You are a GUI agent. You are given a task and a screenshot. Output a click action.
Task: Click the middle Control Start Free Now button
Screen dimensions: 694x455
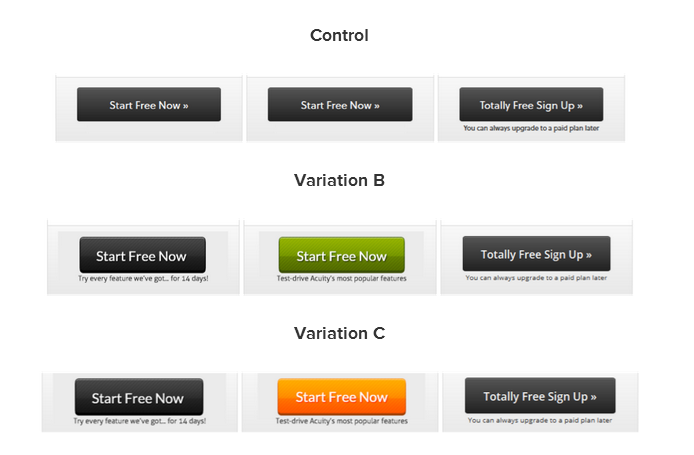[340, 104]
